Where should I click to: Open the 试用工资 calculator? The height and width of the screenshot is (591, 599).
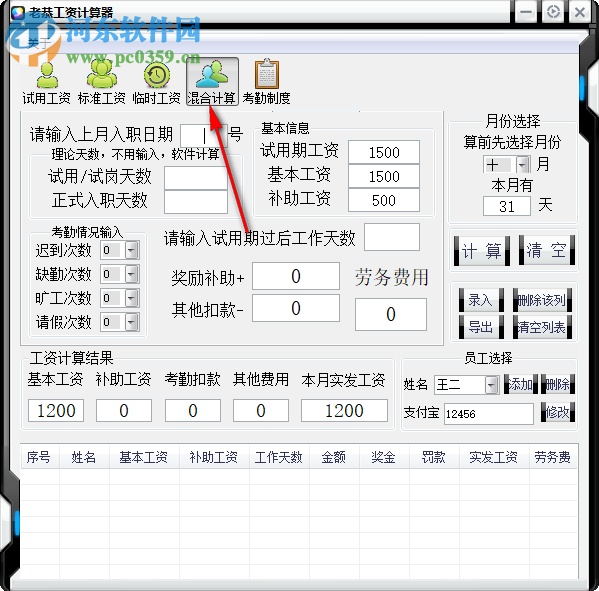(46, 83)
